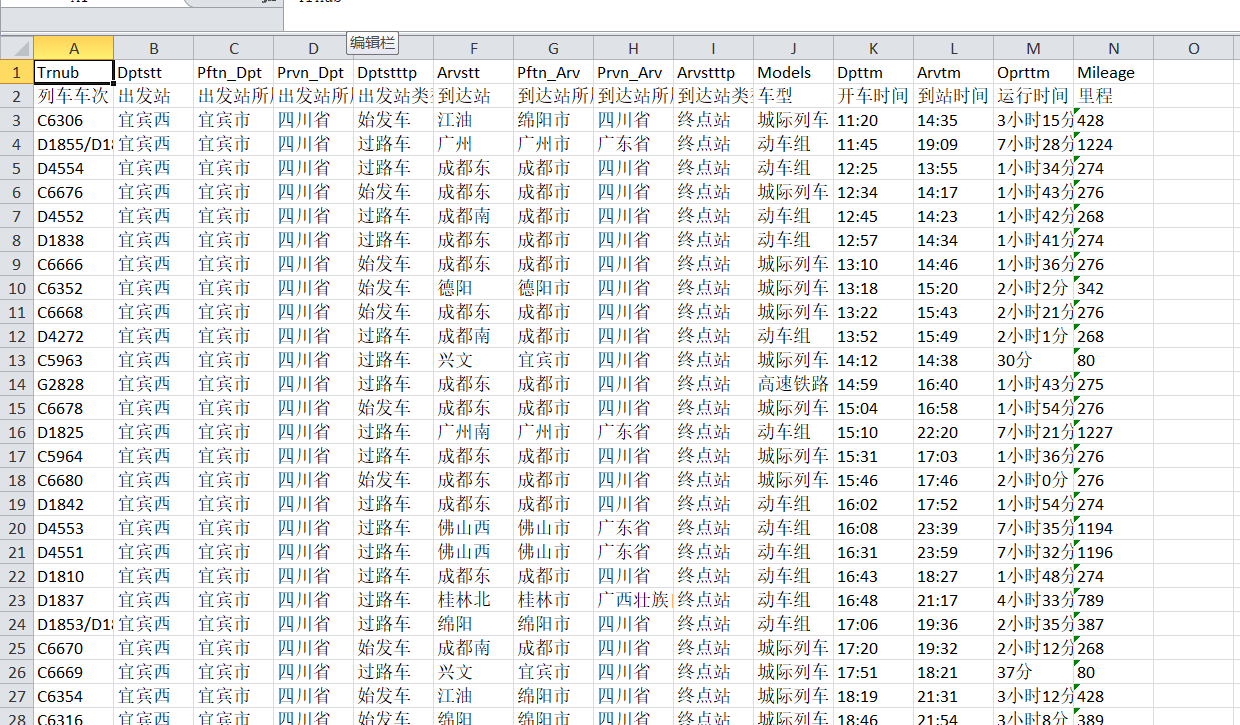
Task: Select row 13 header
Action: pyautogui.click(x=16, y=360)
